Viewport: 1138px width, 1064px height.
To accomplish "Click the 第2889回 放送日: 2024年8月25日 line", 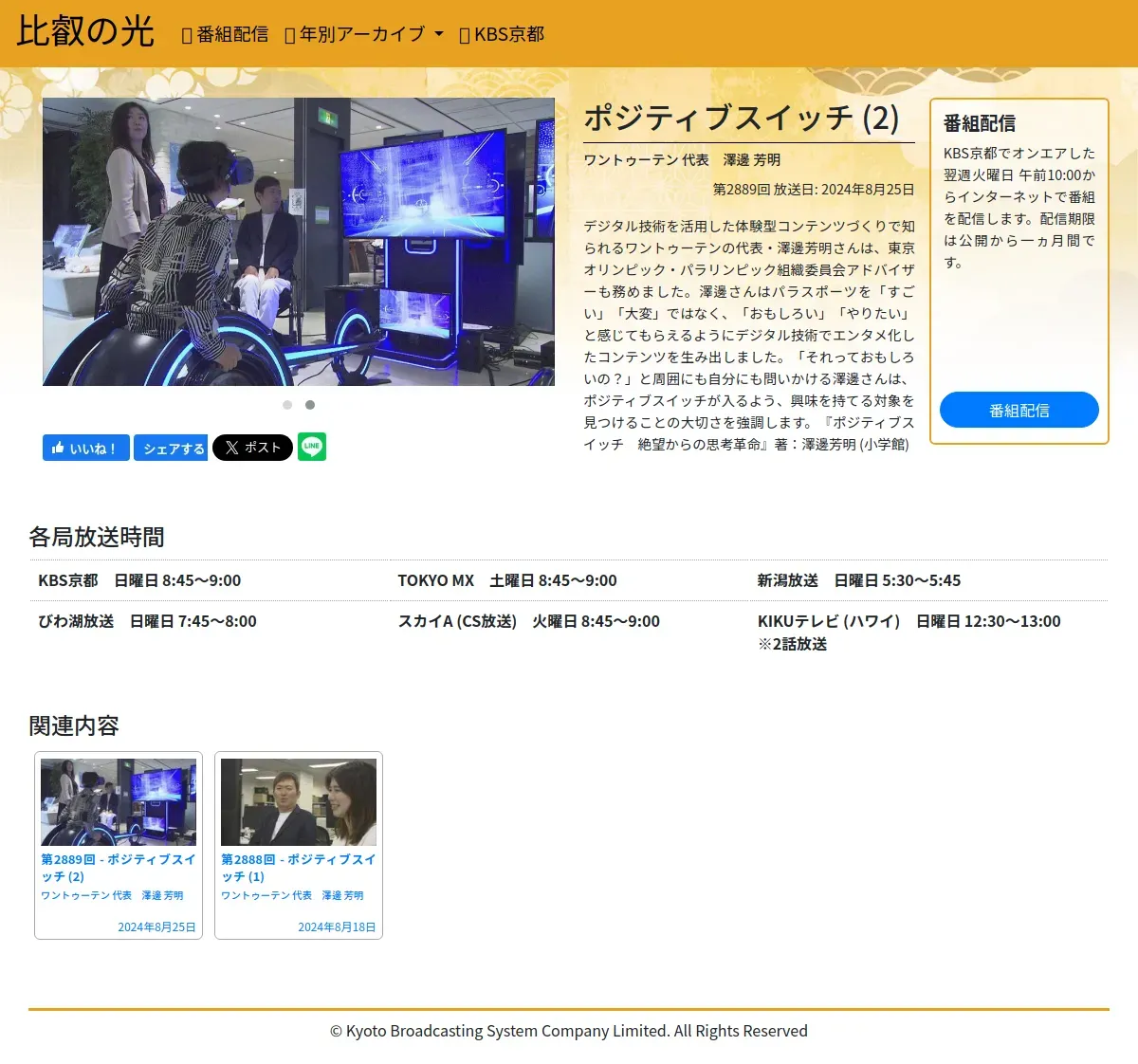I will pyautogui.click(x=814, y=189).
